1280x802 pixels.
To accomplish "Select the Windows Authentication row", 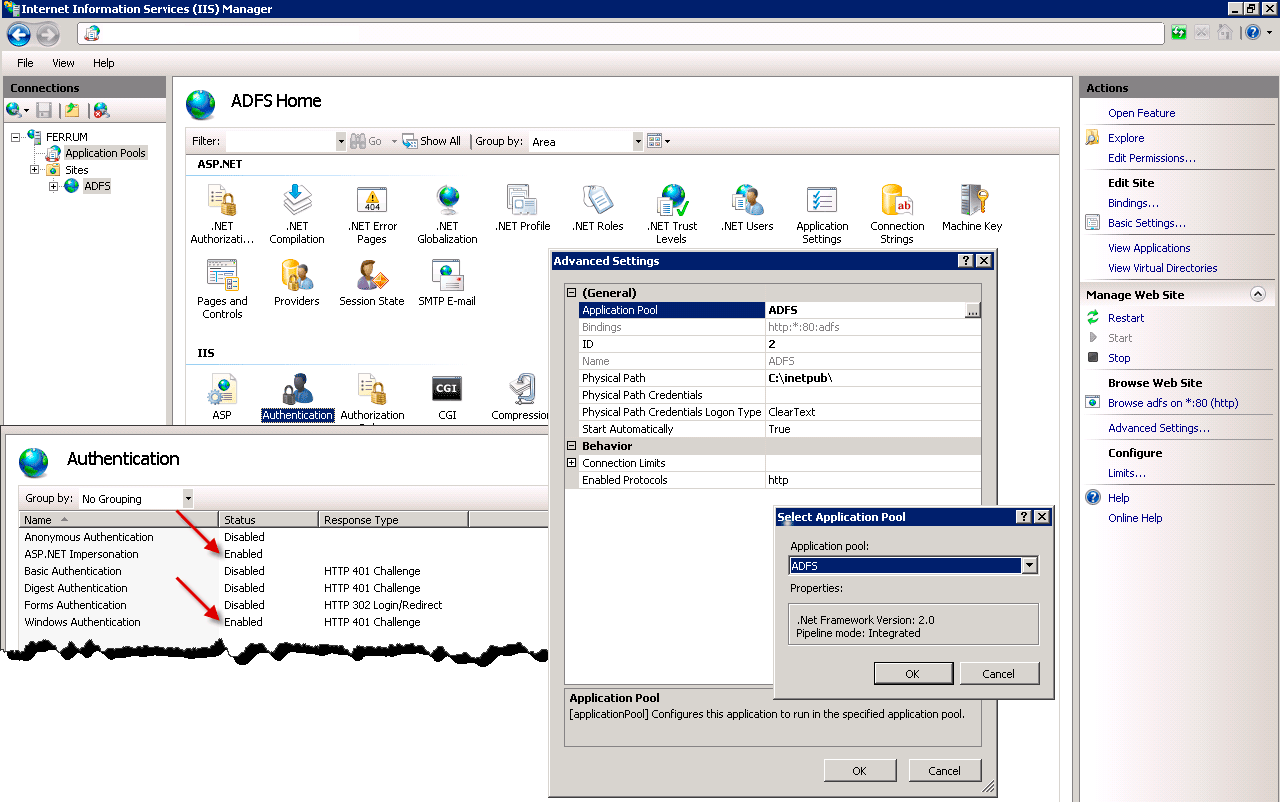I will 283,622.
